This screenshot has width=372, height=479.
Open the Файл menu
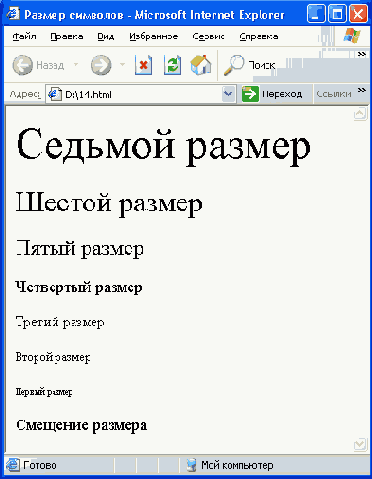(x=24, y=36)
